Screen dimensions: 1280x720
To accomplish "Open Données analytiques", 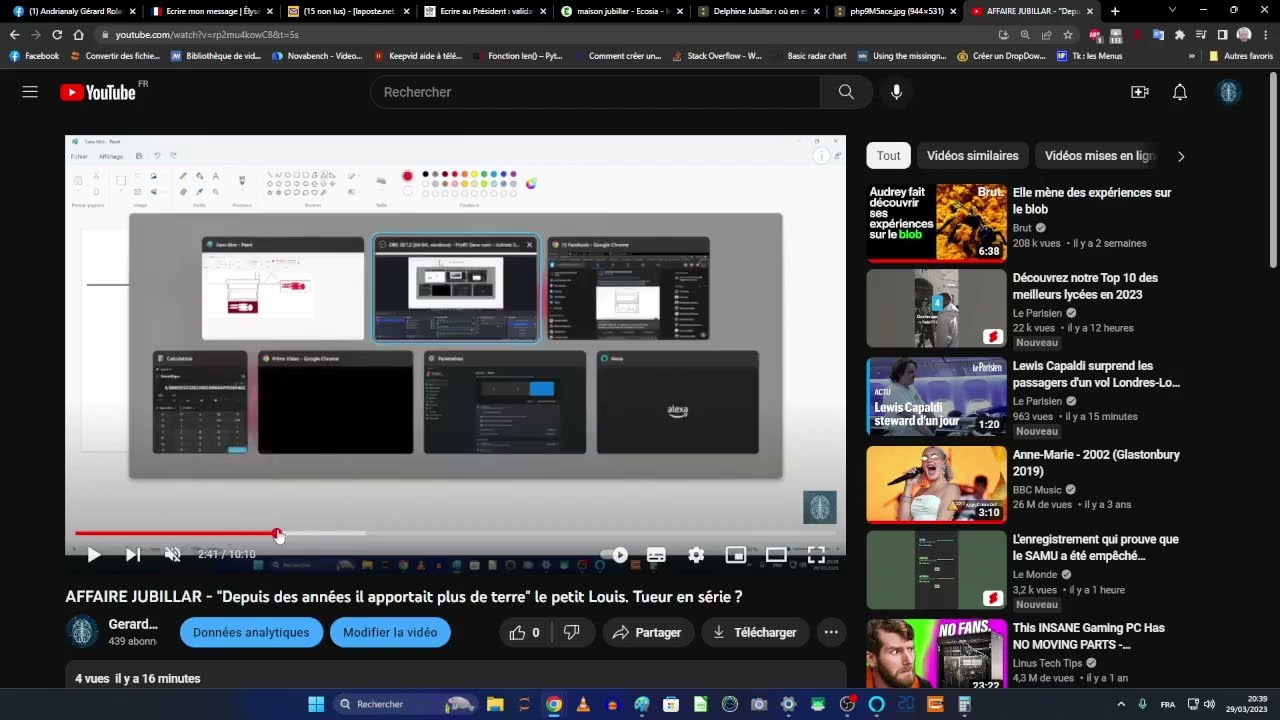I will [251, 632].
